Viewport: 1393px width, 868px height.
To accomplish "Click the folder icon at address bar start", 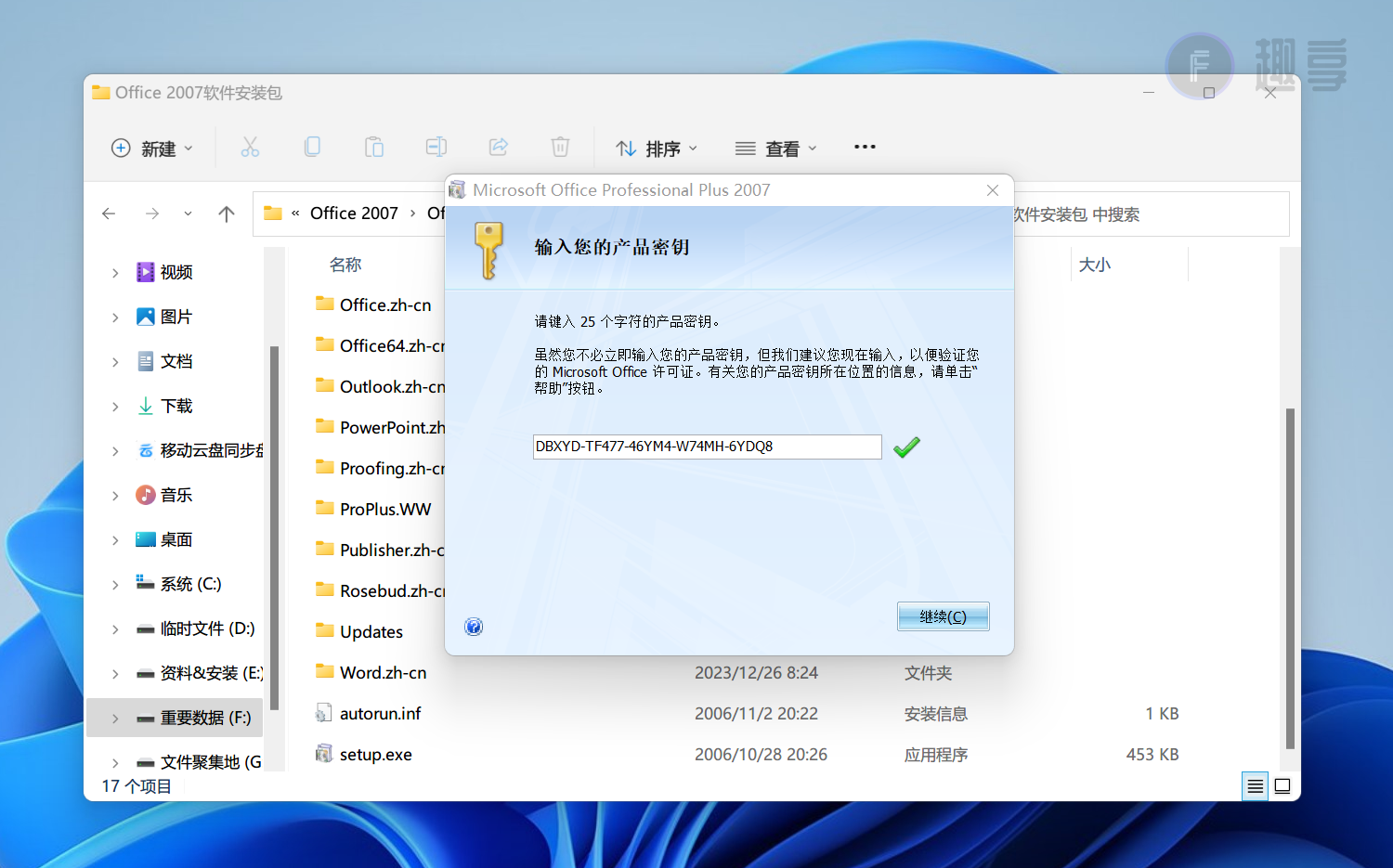I will tap(273, 214).
